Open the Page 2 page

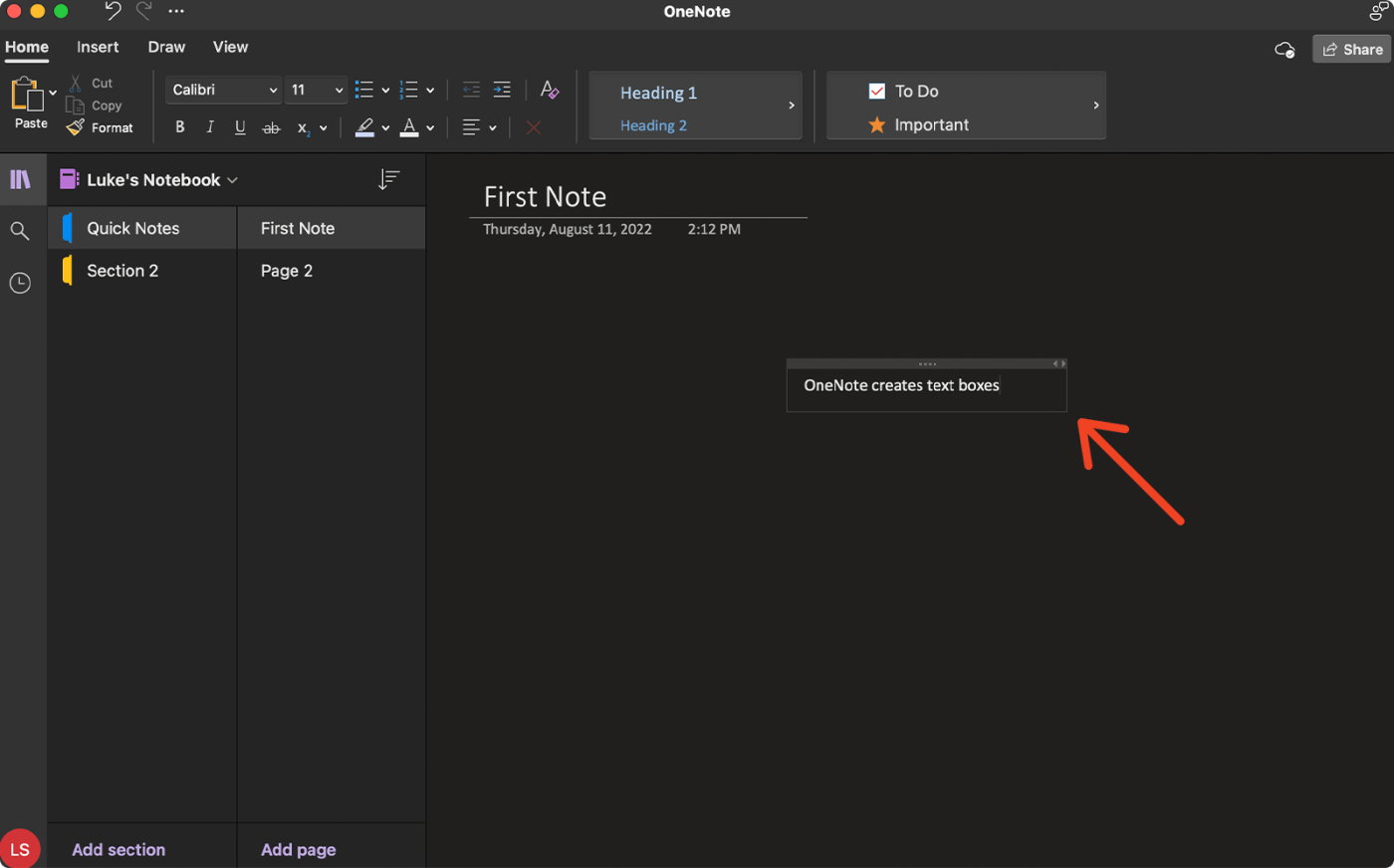[x=332, y=271]
